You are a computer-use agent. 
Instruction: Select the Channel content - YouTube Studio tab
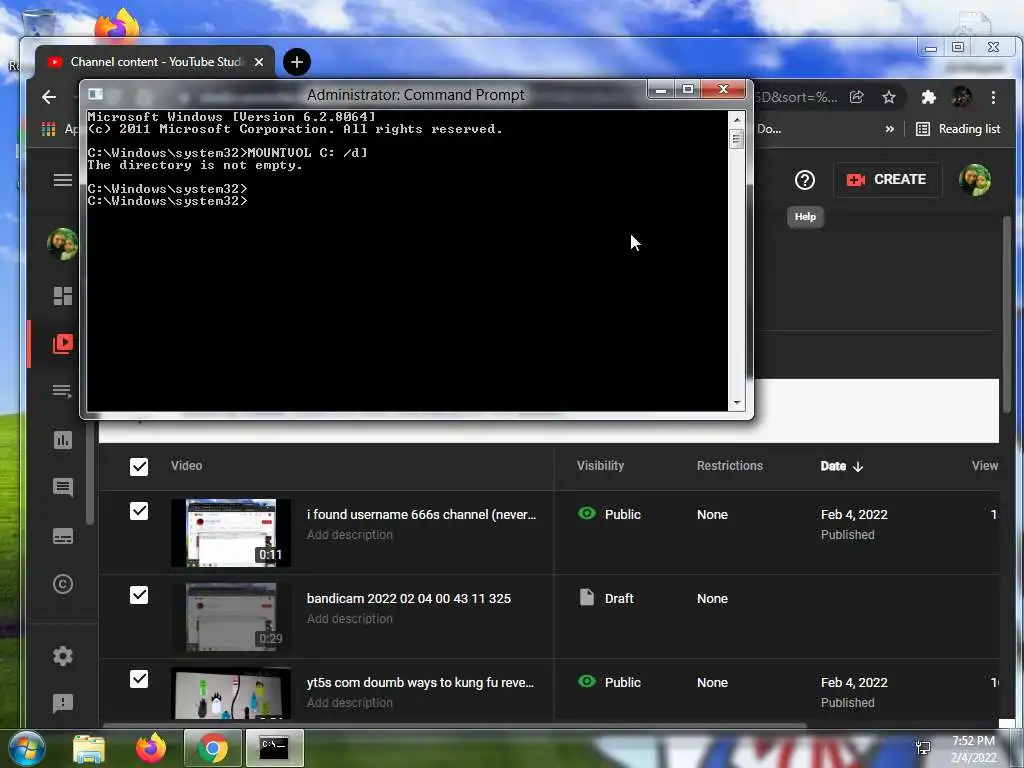click(x=155, y=62)
